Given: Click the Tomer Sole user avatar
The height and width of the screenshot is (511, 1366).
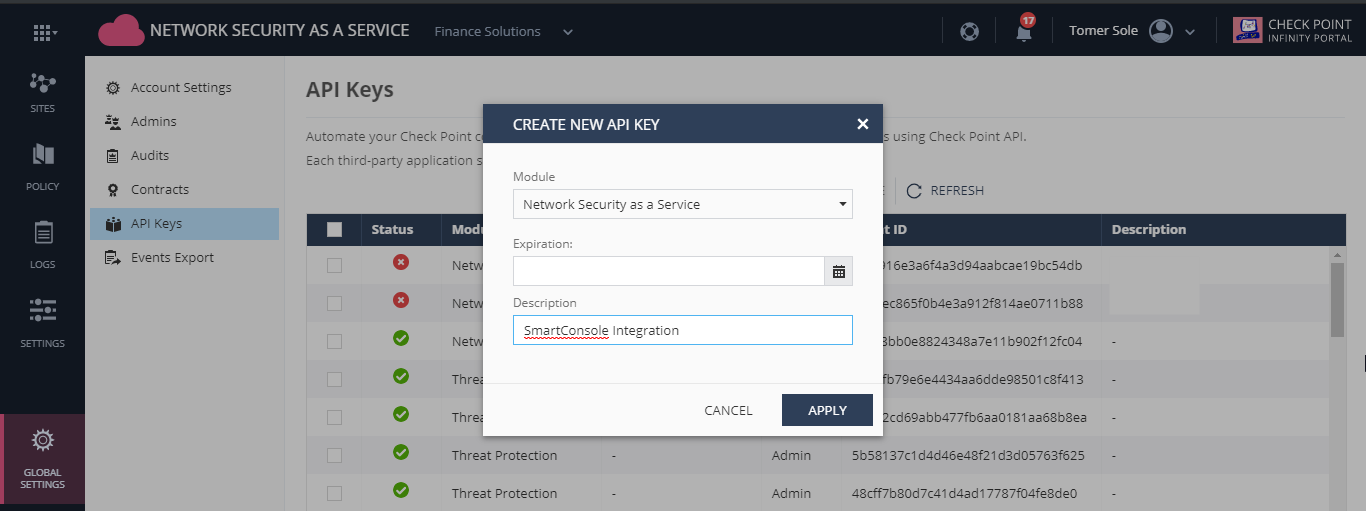Looking at the screenshot, I should (x=1161, y=31).
